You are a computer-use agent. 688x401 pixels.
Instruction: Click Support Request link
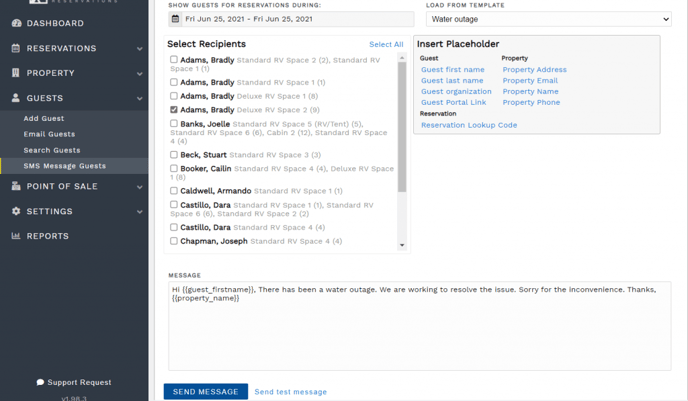pos(79,382)
